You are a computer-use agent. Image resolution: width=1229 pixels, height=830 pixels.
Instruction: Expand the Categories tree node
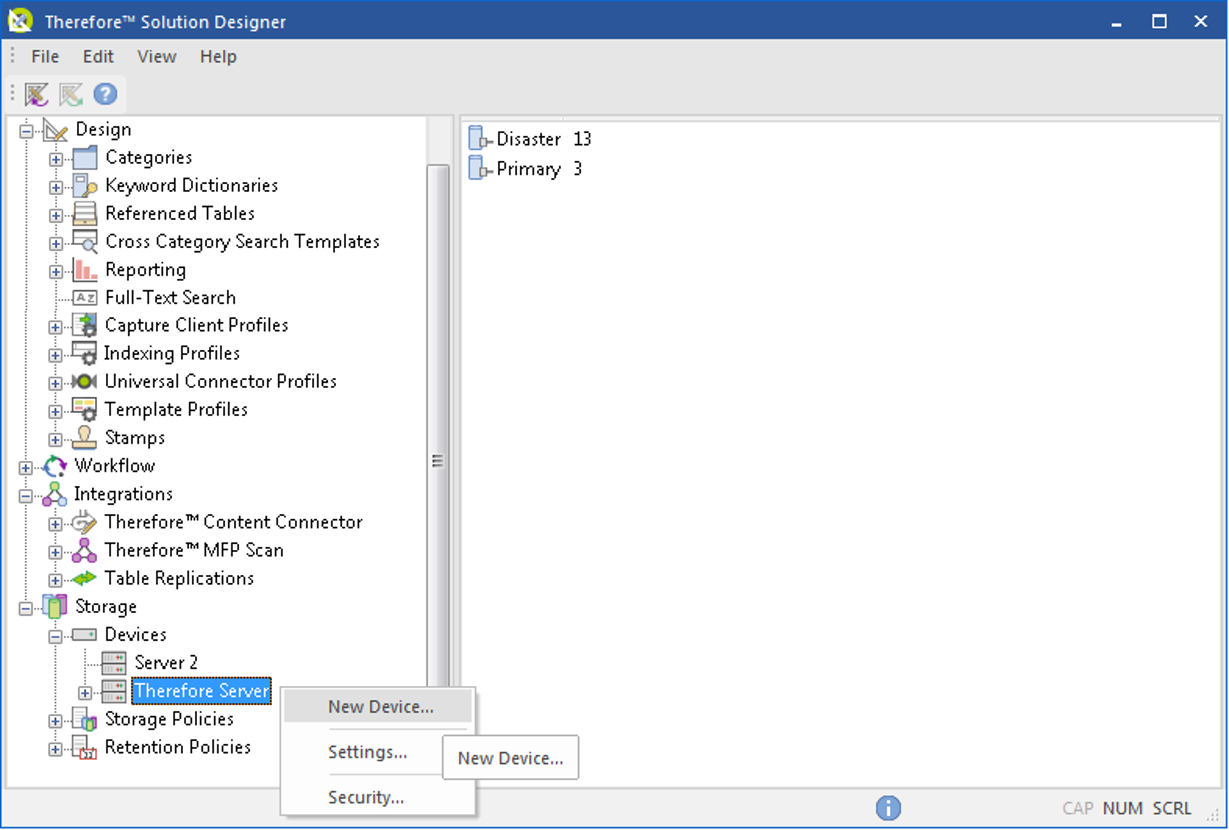56,157
